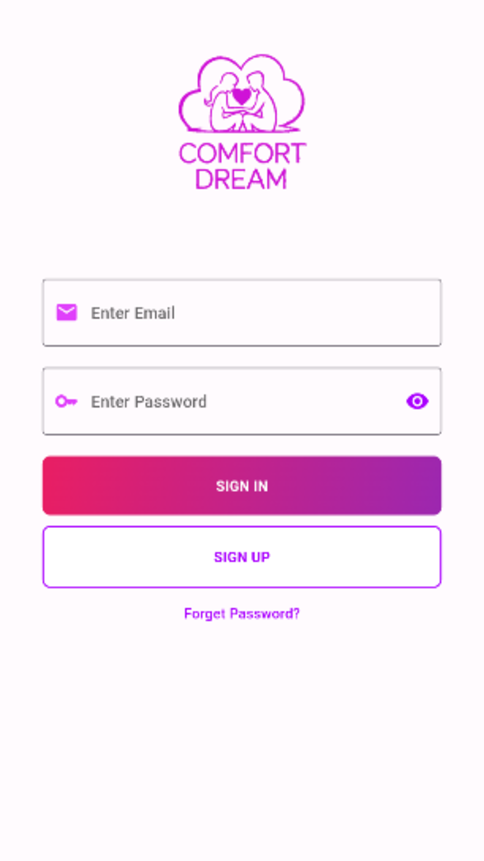The width and height of the screenshot is (484, 861).
Task: Click the heart in the logo
Action: 241,97
